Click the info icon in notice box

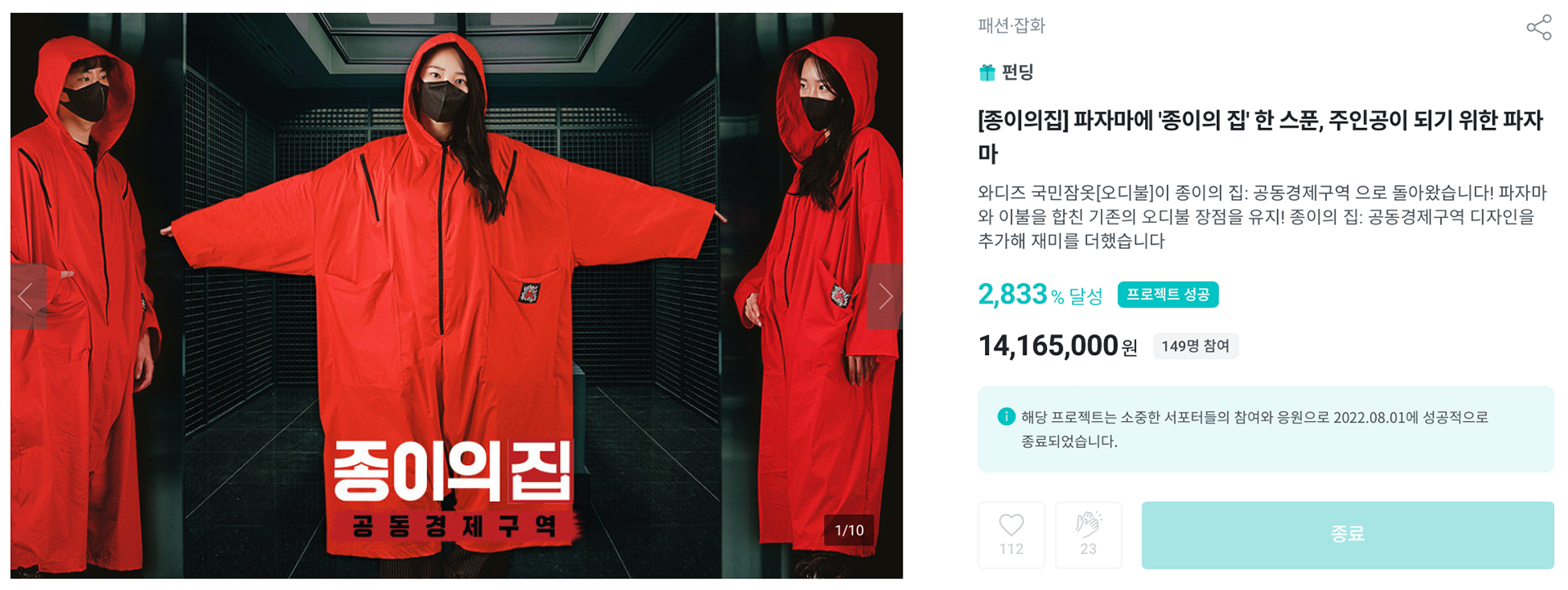[x=1006, y=417]
